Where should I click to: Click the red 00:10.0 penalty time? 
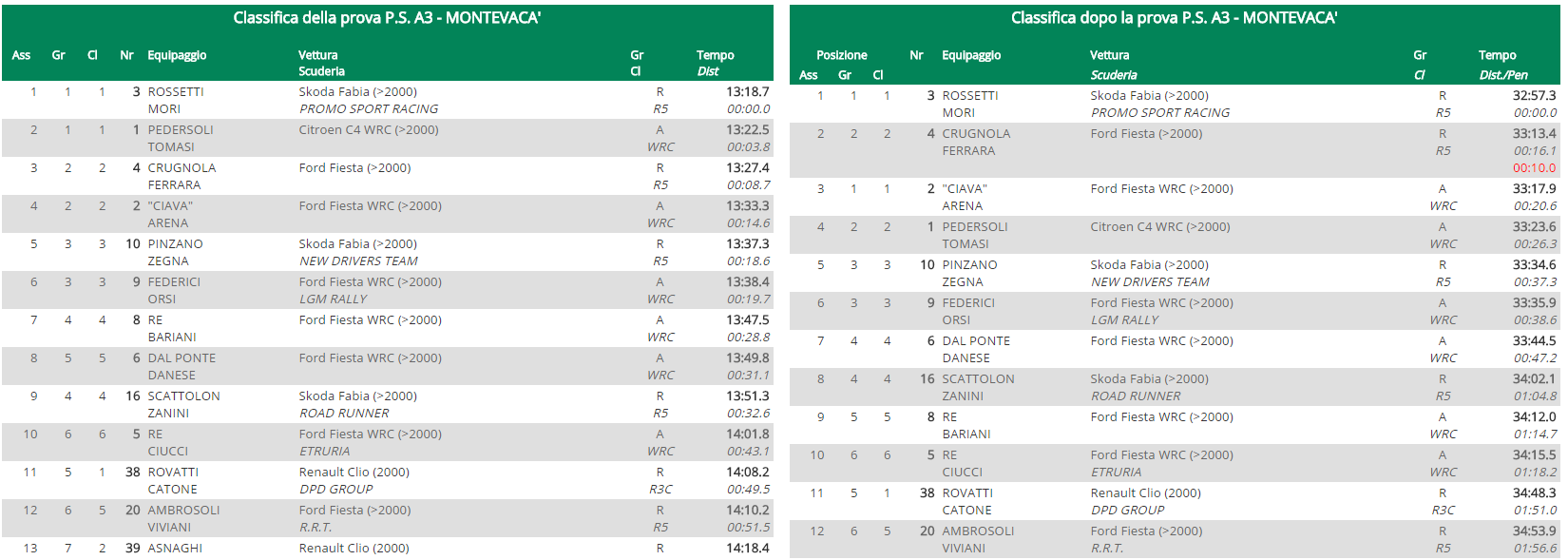1534,168
